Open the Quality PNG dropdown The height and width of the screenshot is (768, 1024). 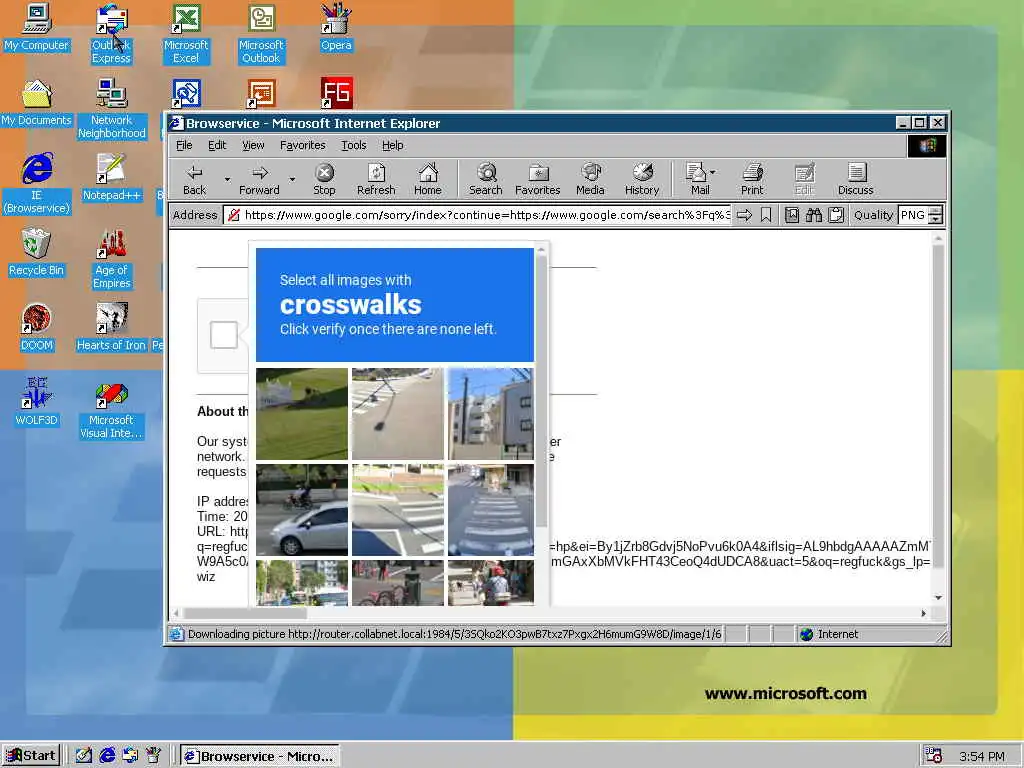935,216
